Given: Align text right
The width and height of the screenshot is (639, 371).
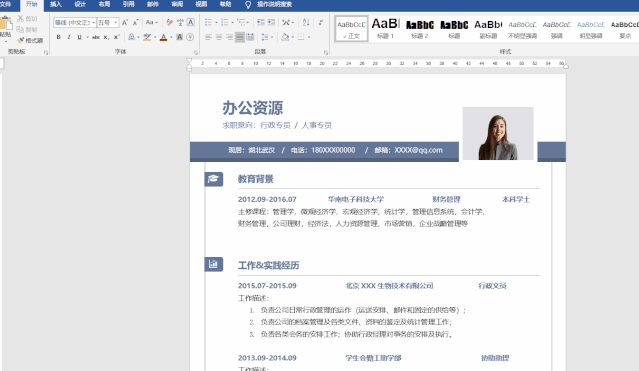Looking at the screenshot, I should (229, 37).
